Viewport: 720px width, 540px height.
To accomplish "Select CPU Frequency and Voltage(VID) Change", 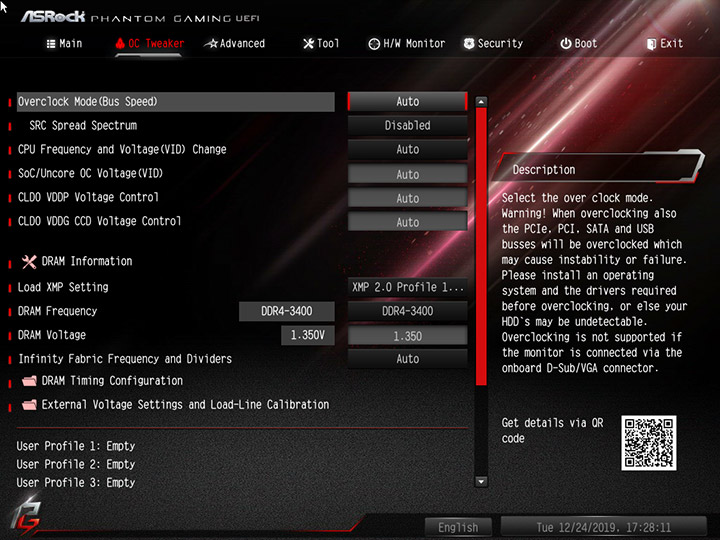I will pyautogui.click(x=122, y=149).
